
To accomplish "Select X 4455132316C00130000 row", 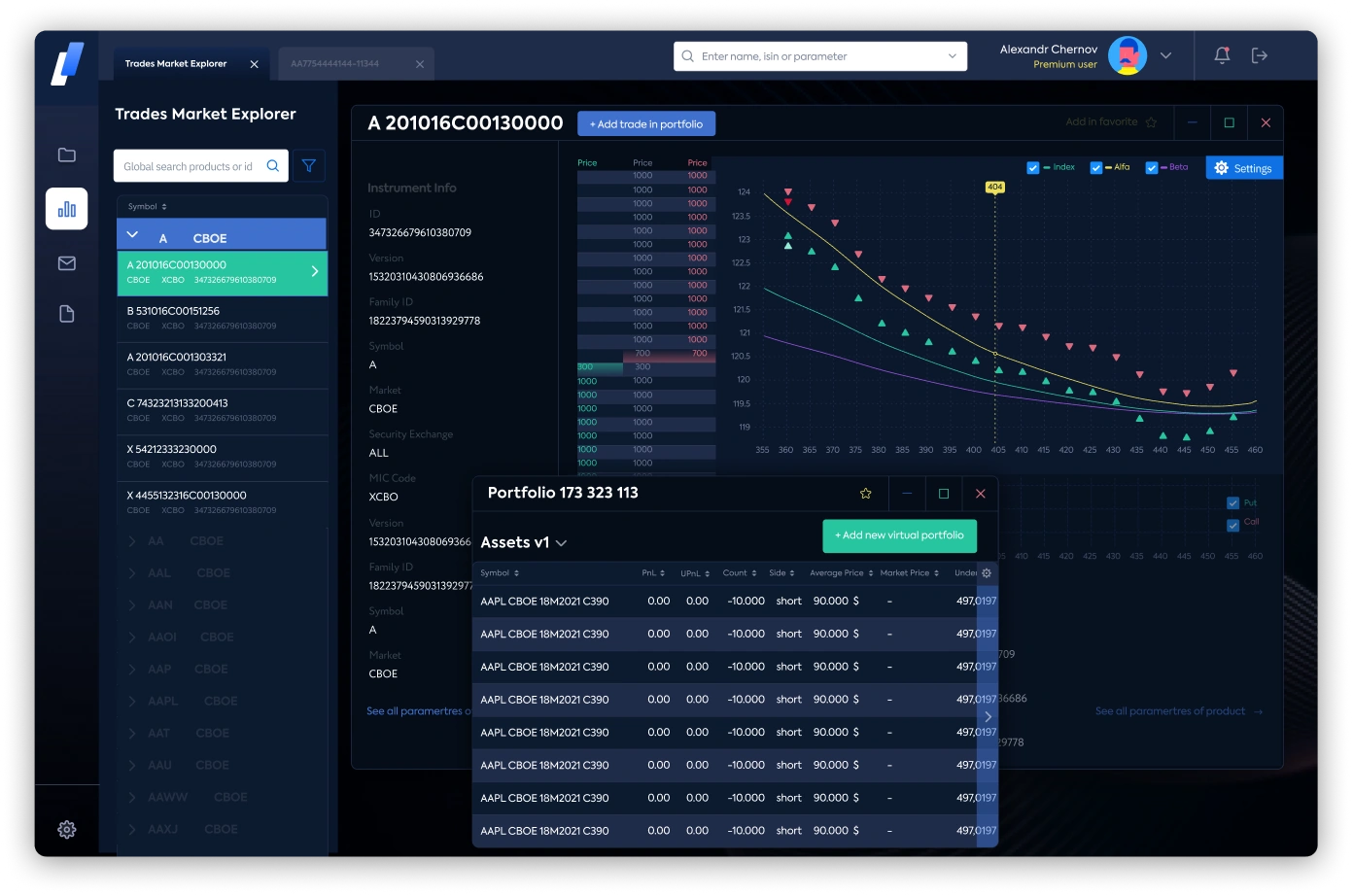I will [x=223, y=502].
